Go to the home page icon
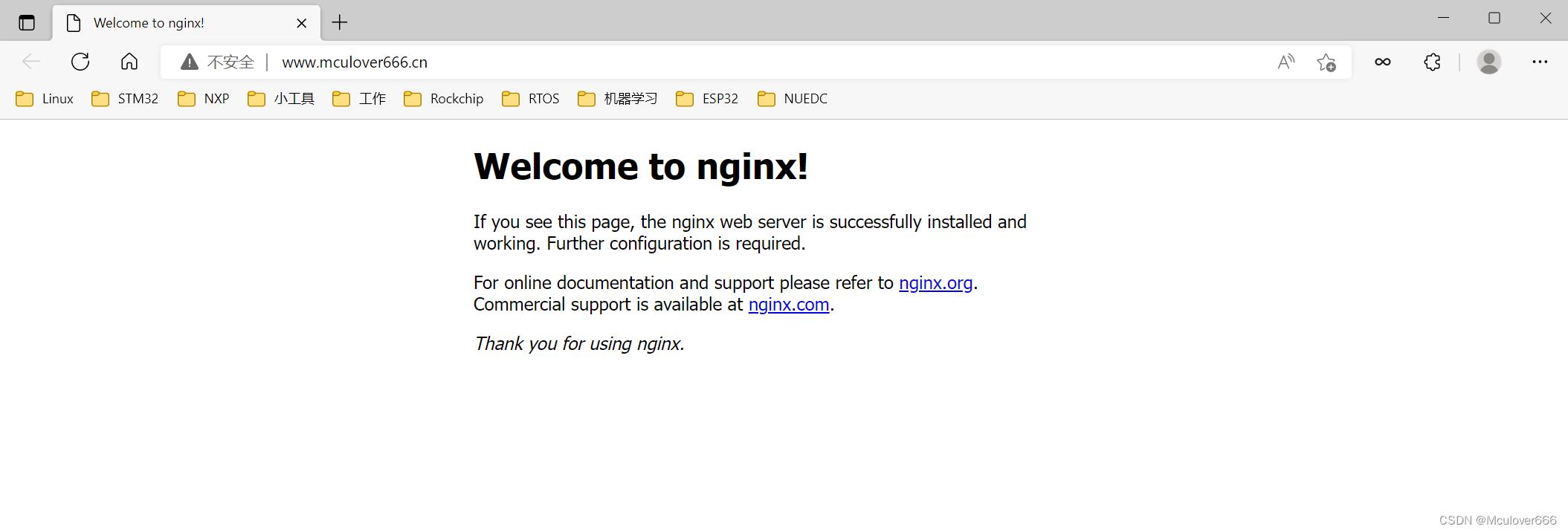This screenshot has height=532, width=1568. tap(129, 62)
